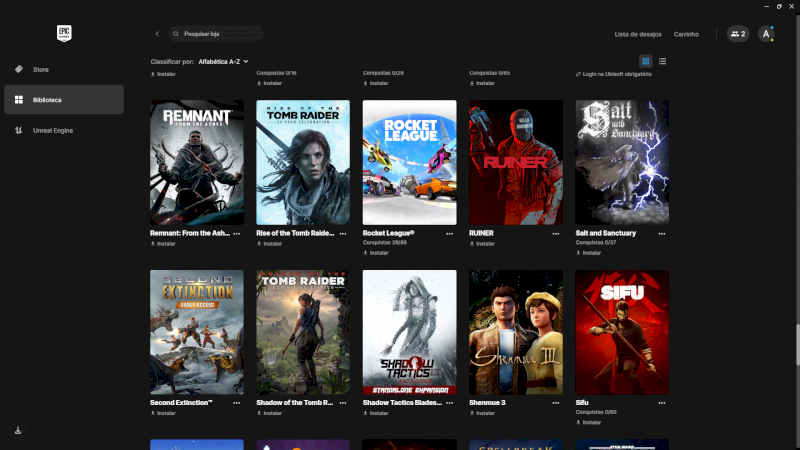
Task: Select the Salt and Sanctuary cover thumbnail
Action: (x=622, y=162)
